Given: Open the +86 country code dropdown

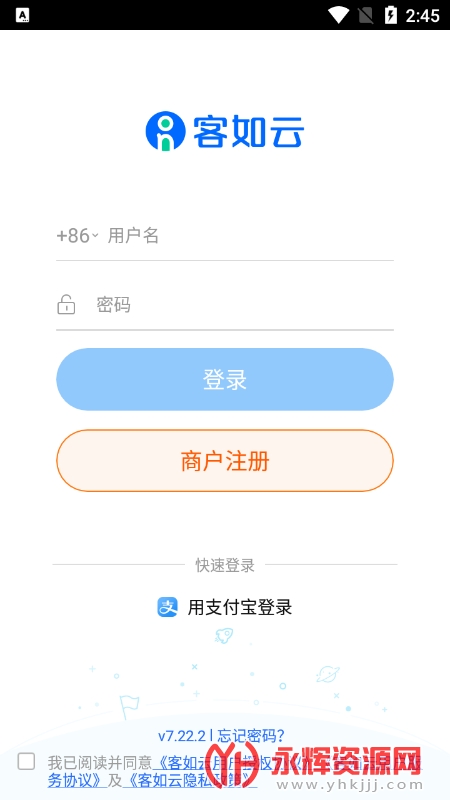Looking at the screenshot, I should coord(77,236).
